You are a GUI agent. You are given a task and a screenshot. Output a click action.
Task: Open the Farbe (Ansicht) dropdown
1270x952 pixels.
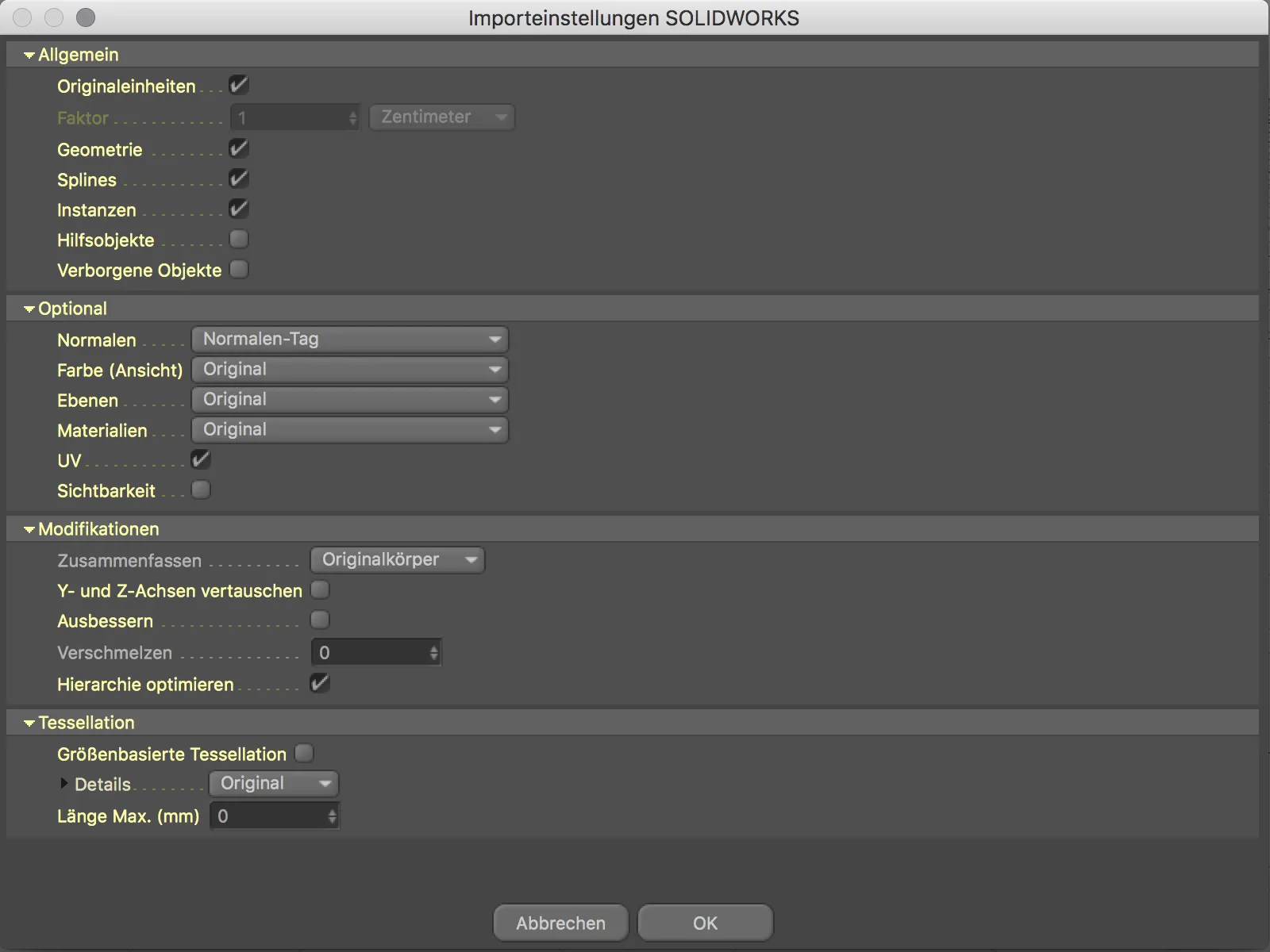[x=350, y=370]
